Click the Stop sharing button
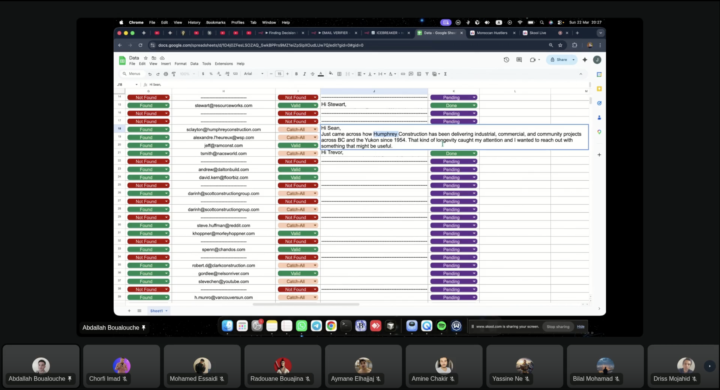 click(x=558, y=327)
